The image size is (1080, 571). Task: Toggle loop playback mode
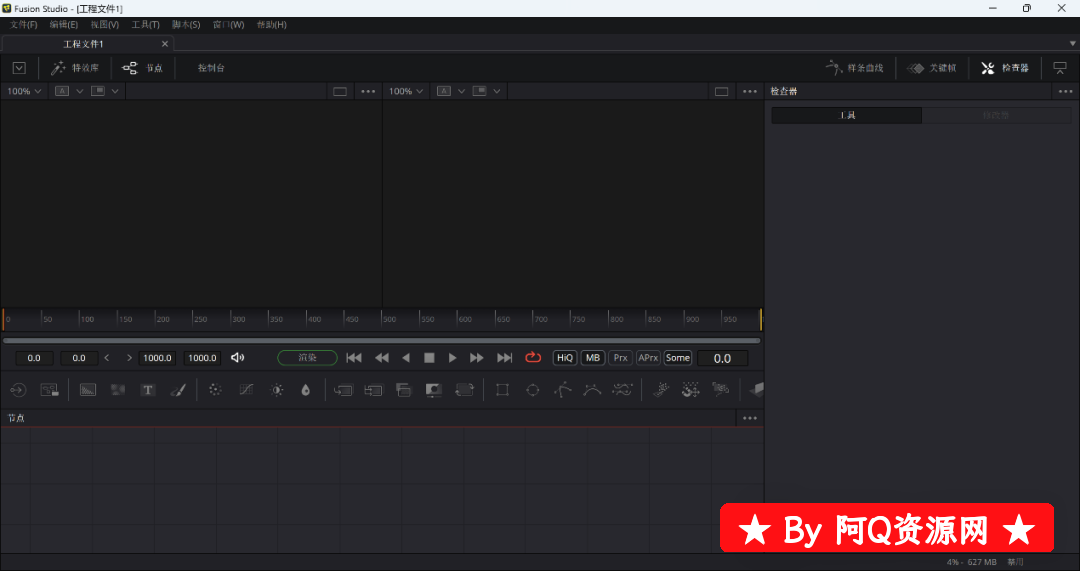(533, 357)
